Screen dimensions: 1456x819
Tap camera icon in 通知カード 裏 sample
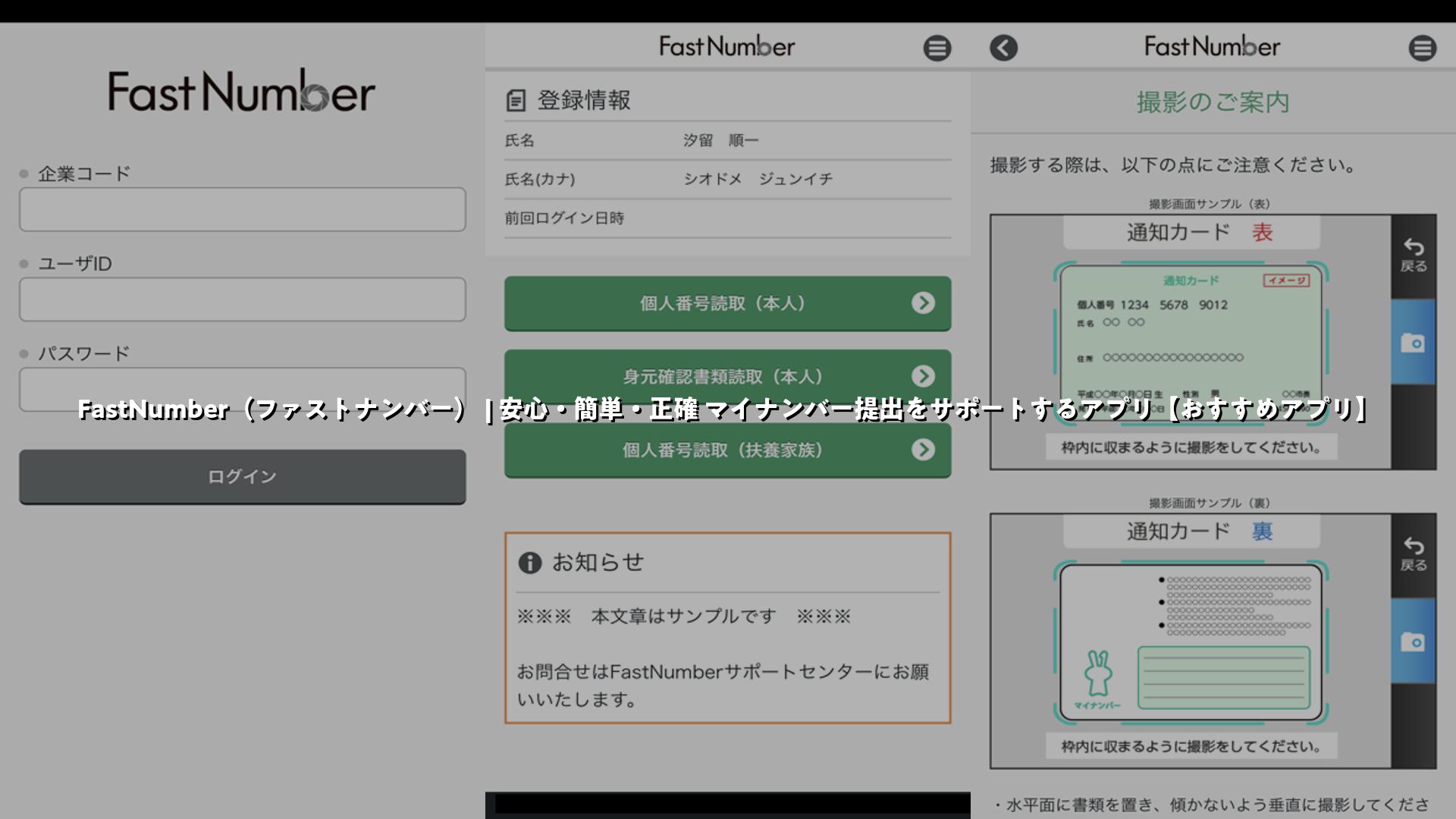click(x=1413, y=642)
